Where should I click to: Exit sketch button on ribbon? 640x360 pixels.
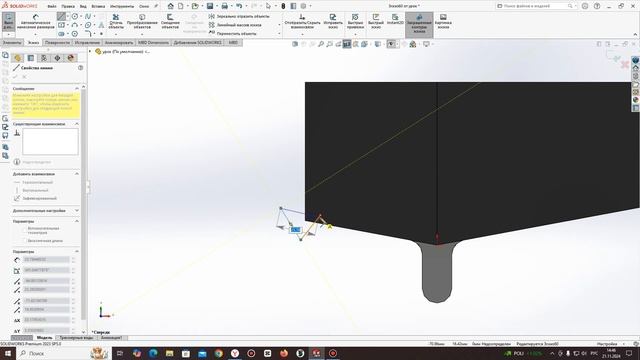click(9, 22)
